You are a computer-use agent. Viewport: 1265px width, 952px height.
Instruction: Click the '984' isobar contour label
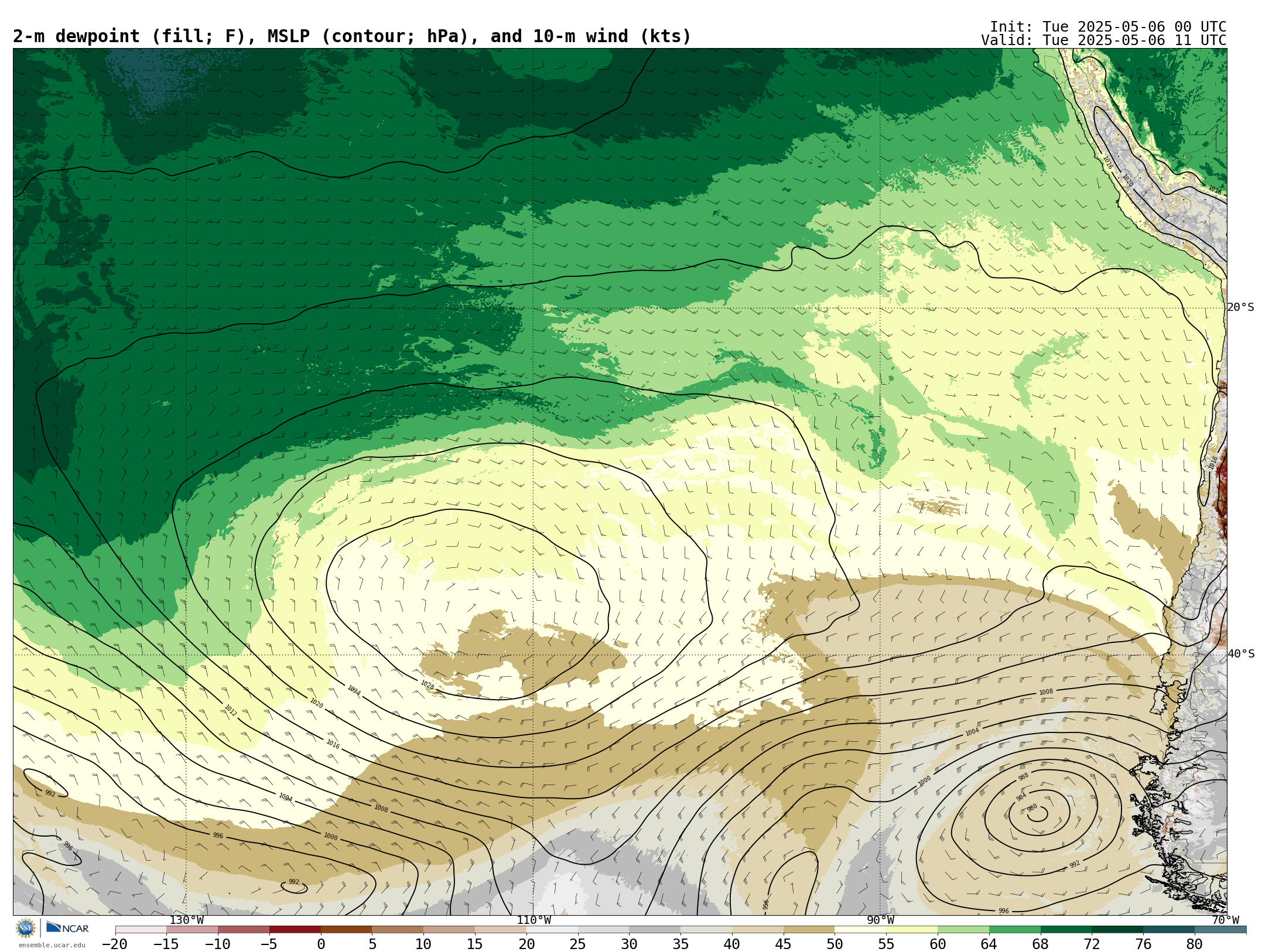click(x=1021, y=797)
